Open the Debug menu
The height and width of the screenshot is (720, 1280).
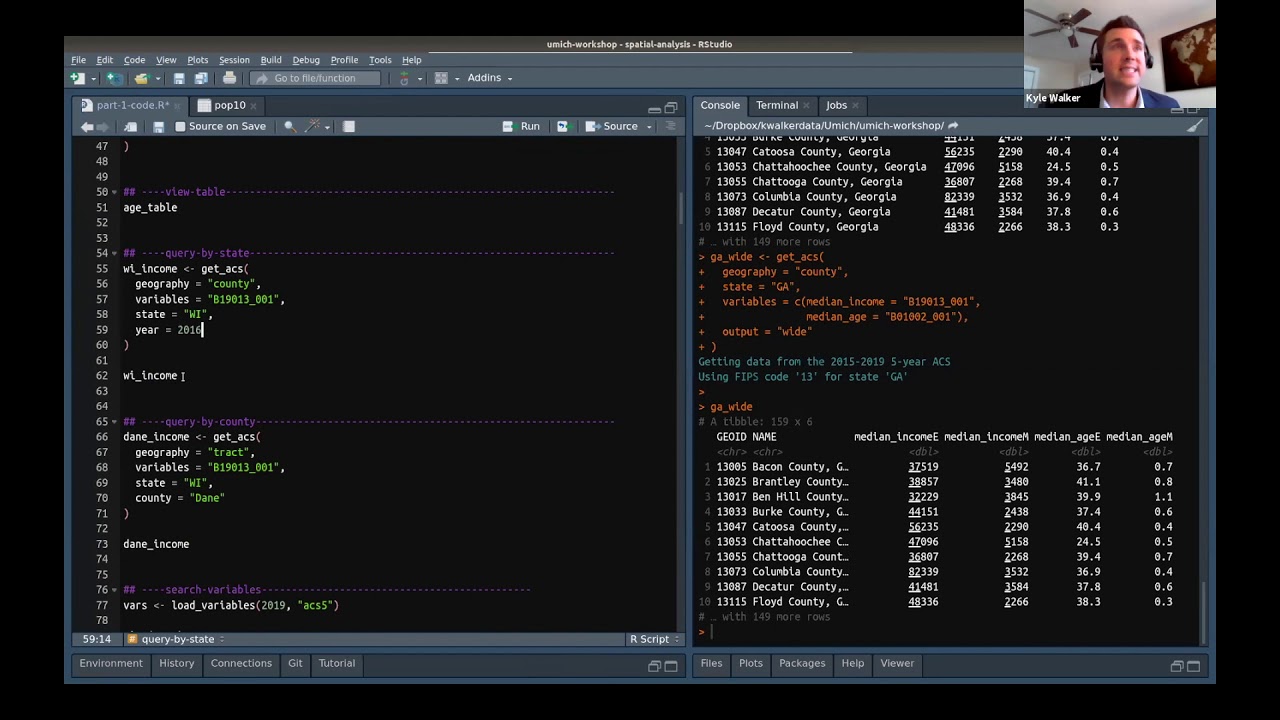pyautogui.click(x=306, y=60)
